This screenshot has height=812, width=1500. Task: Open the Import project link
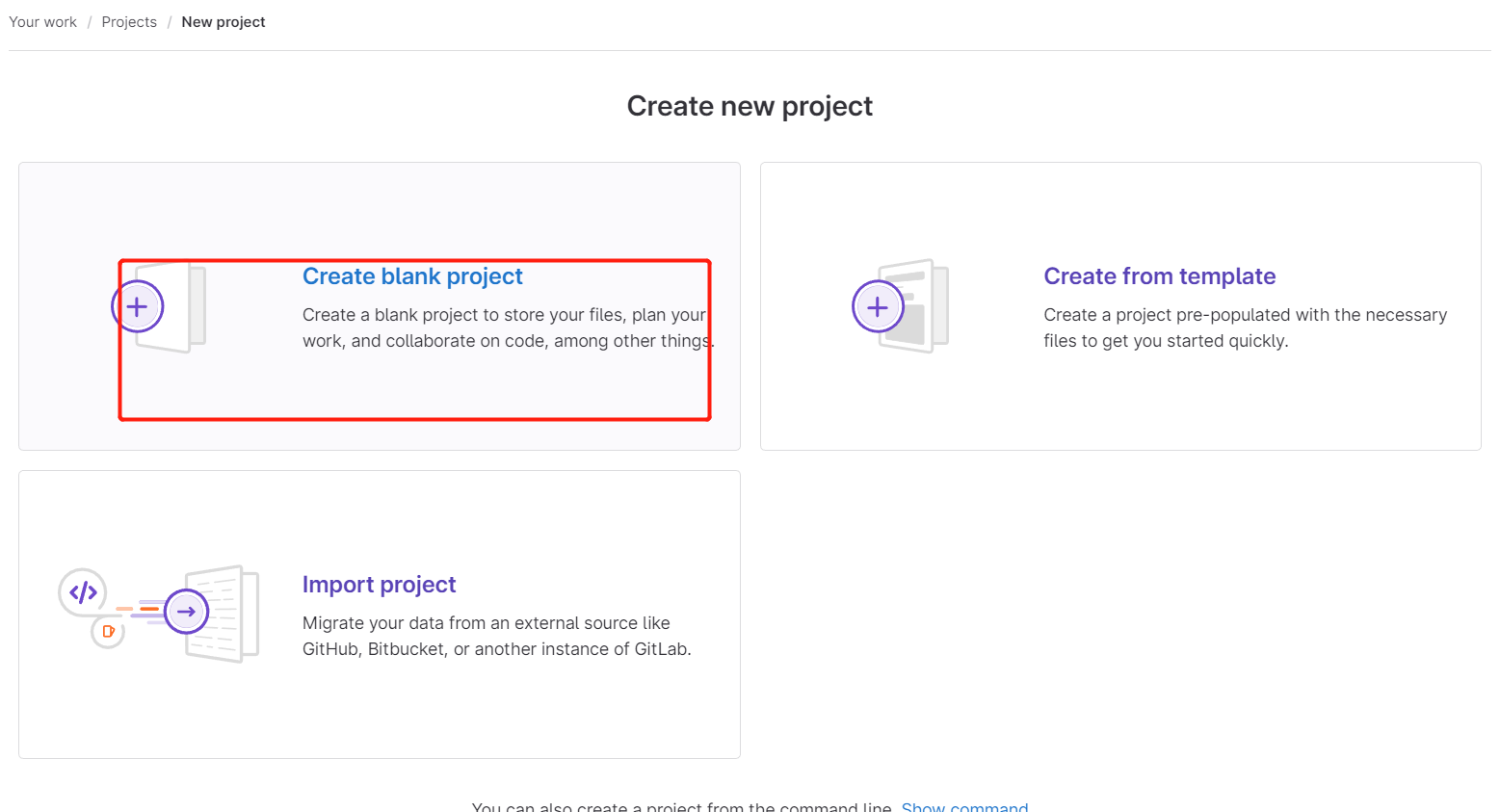[x=379, y=584]
